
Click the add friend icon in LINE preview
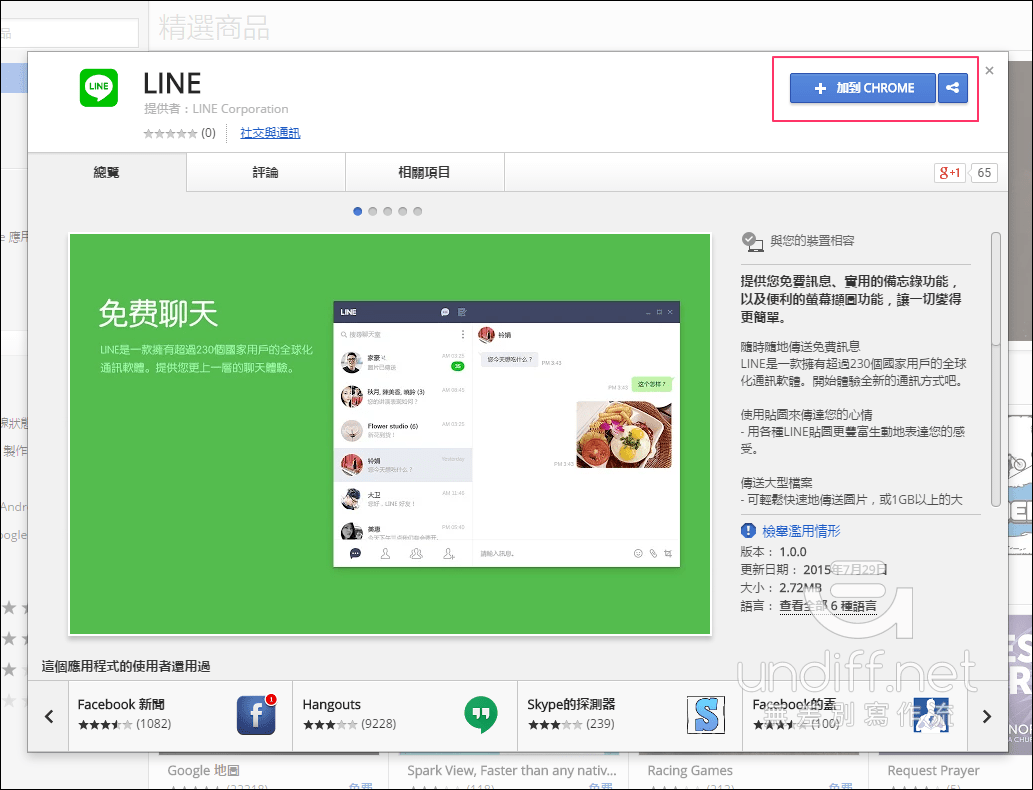[449, 553]
